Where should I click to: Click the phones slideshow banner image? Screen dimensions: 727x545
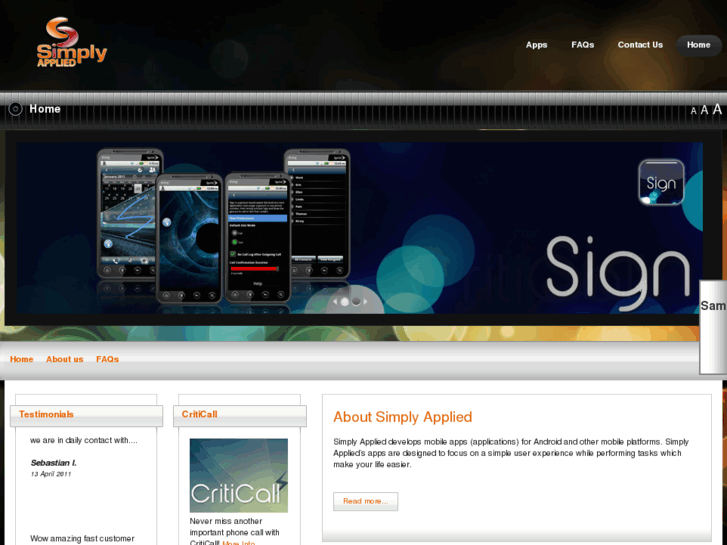[359, 228]
